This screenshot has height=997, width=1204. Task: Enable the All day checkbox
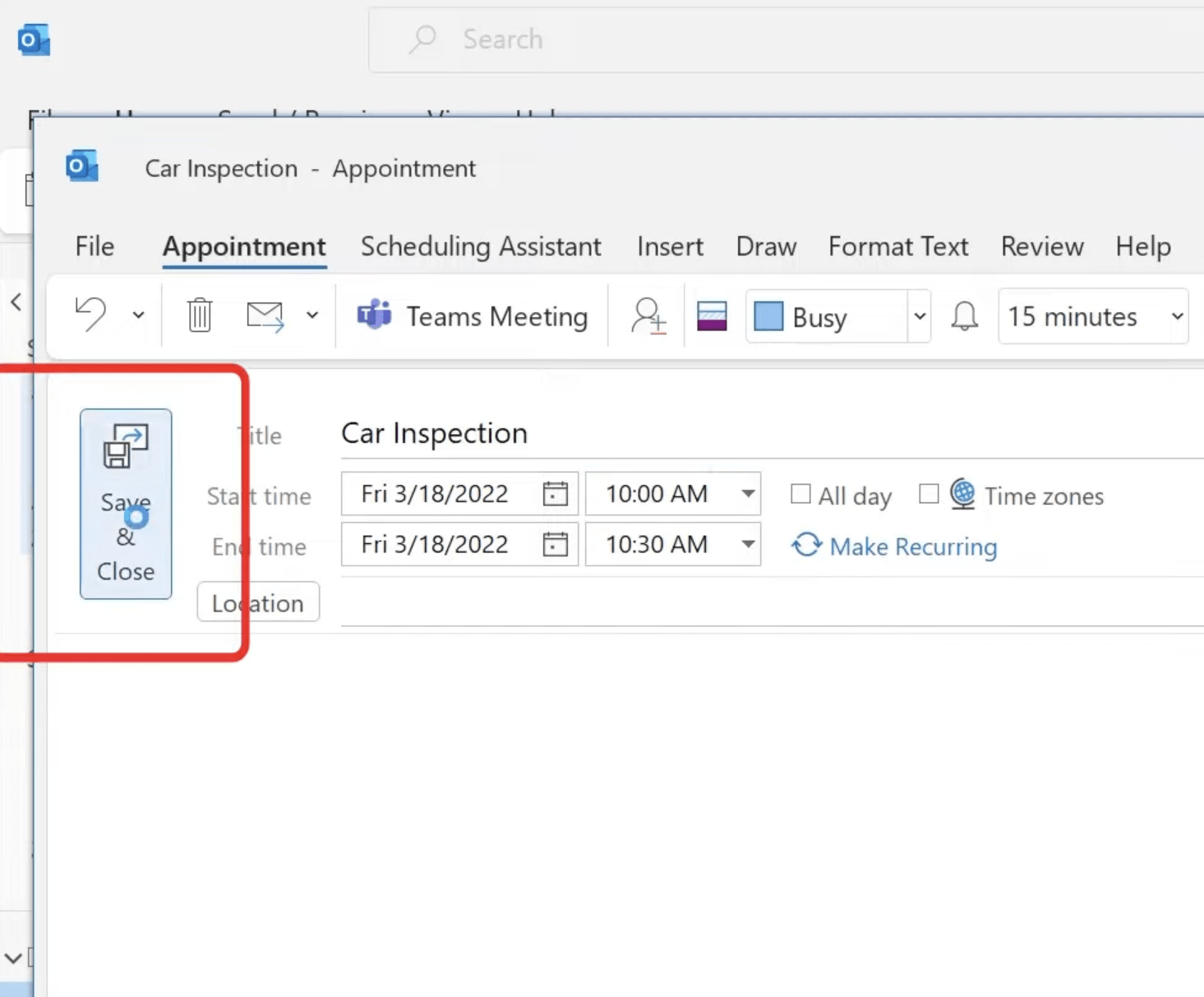pyautogui.click(x=800, y=494)
